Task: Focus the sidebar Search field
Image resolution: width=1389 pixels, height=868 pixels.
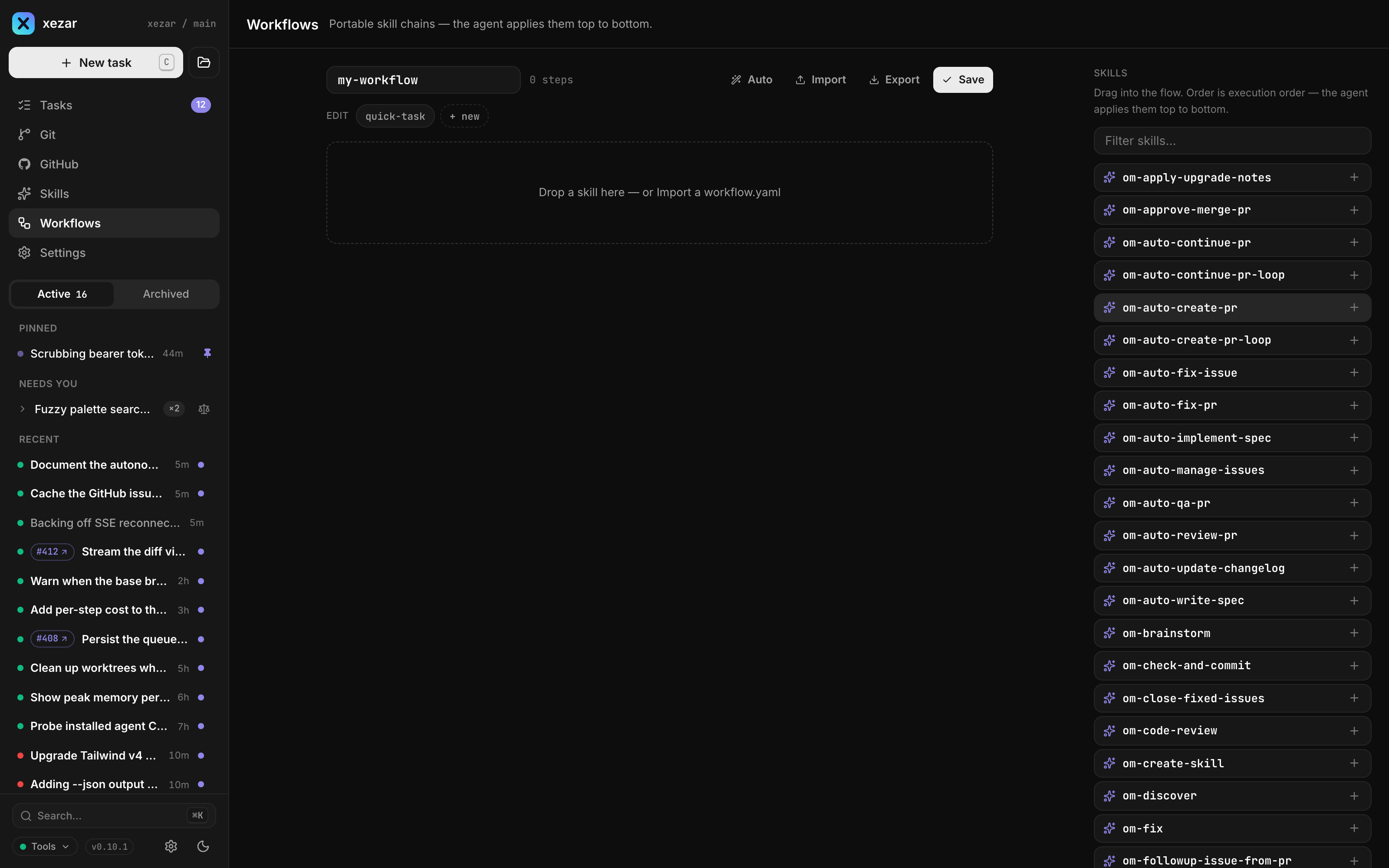Action: click(114, 816)
